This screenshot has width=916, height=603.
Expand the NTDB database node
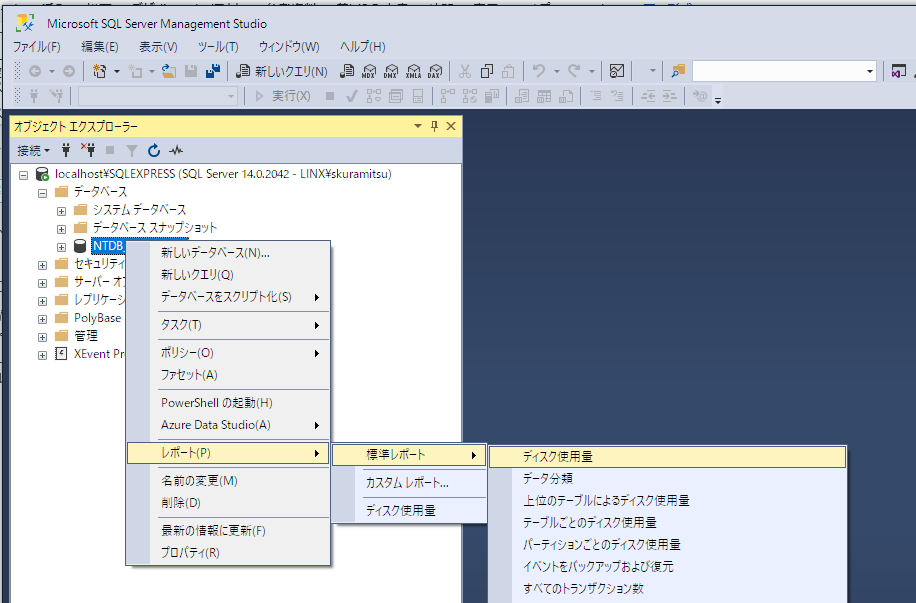click(x=61, y=245)
